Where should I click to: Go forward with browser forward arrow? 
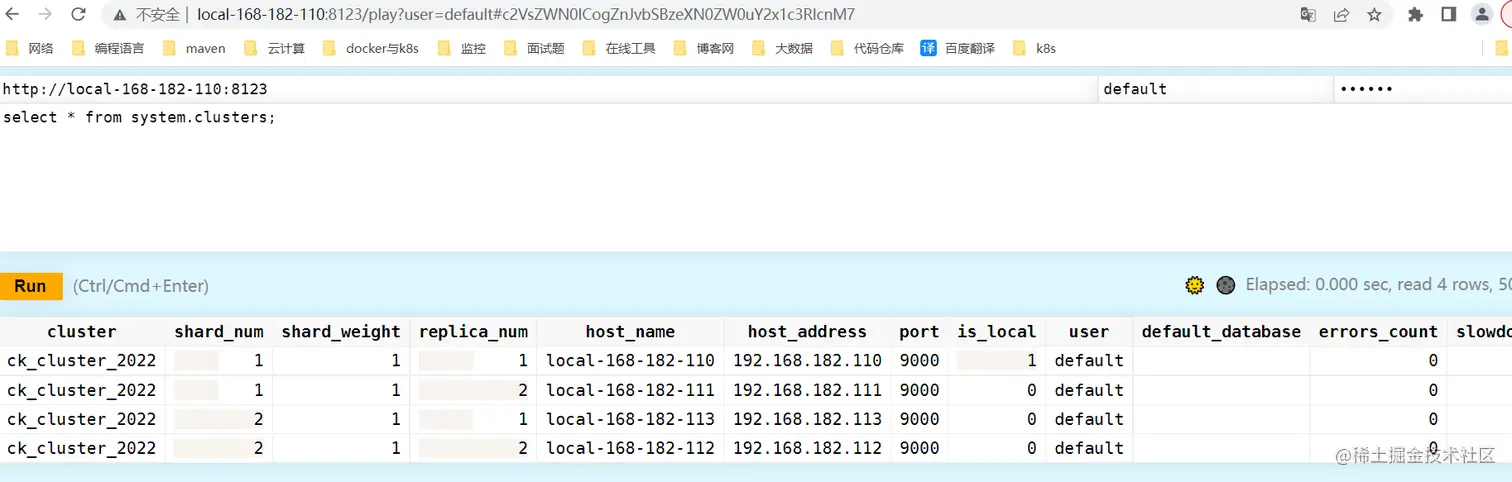point(45,15)
